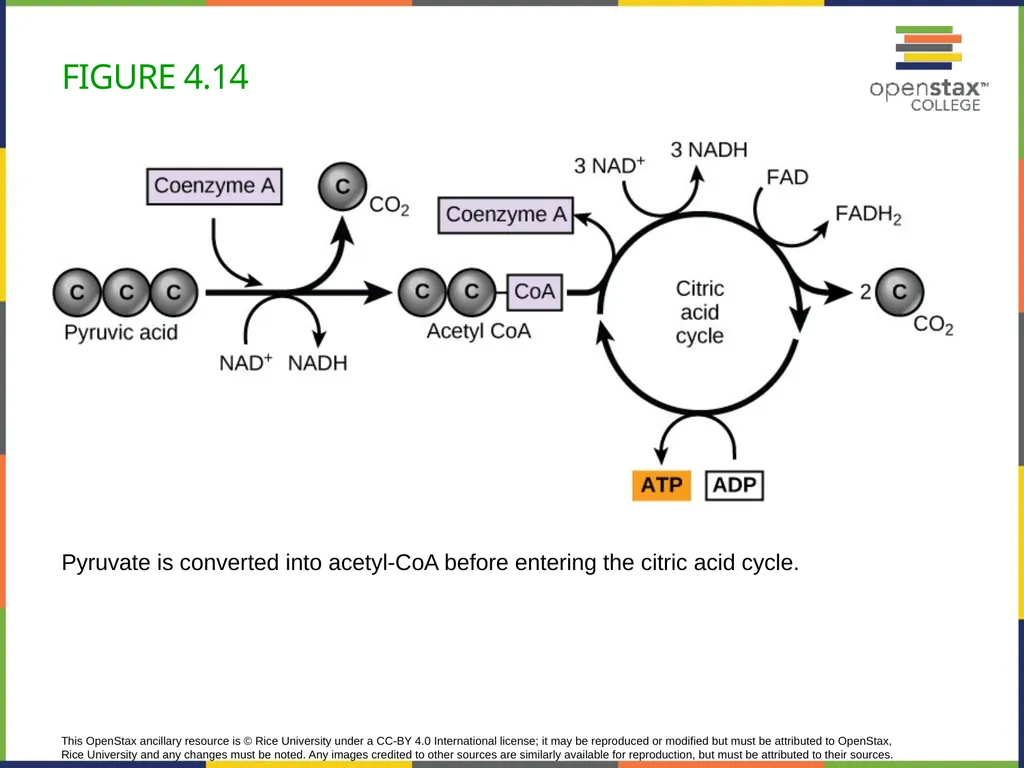This screenshot has width=1024, height=768.
Task: Click the first carbon sphere of Acetyl CoA
Action: pos(423,292)
